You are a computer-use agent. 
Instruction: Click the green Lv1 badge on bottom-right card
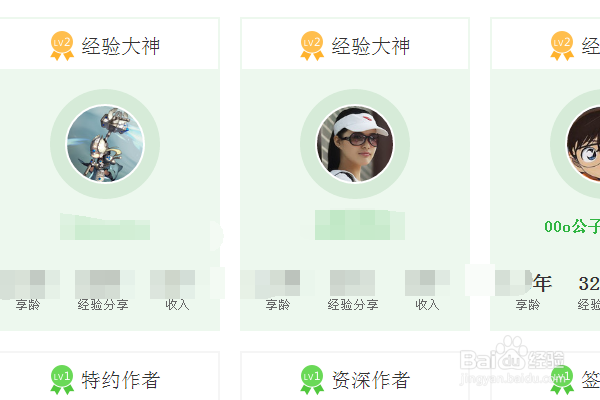(562, 380)
